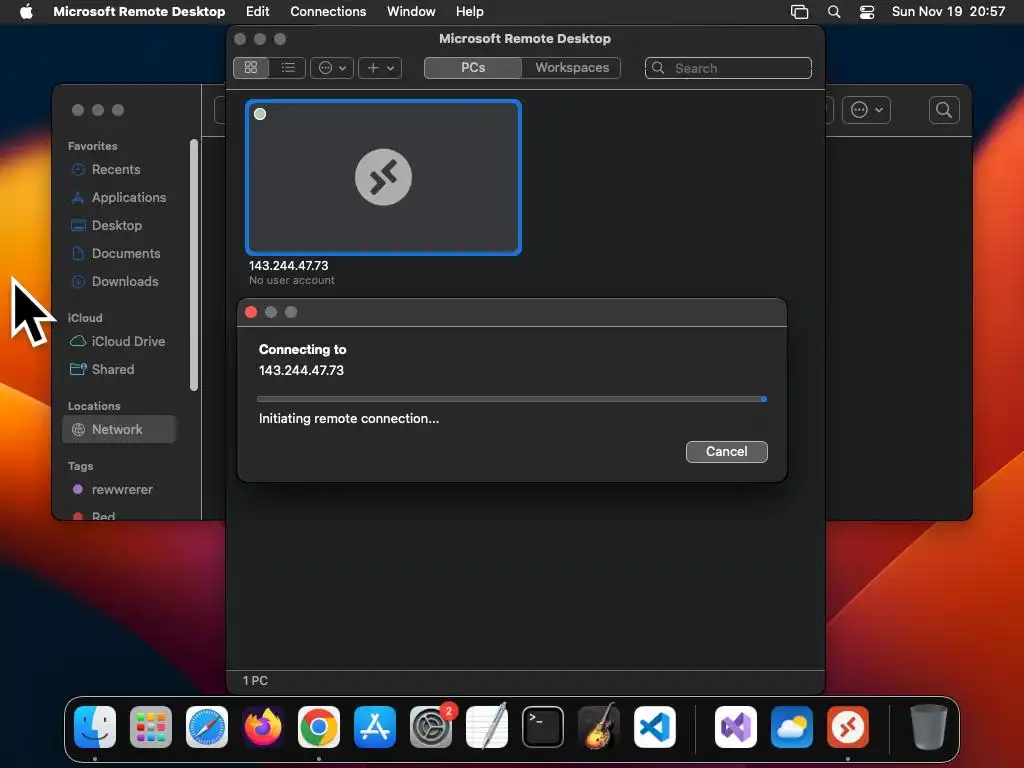
Task: Select the rewwrerer tag in Finder
Action: pos(119,490)
